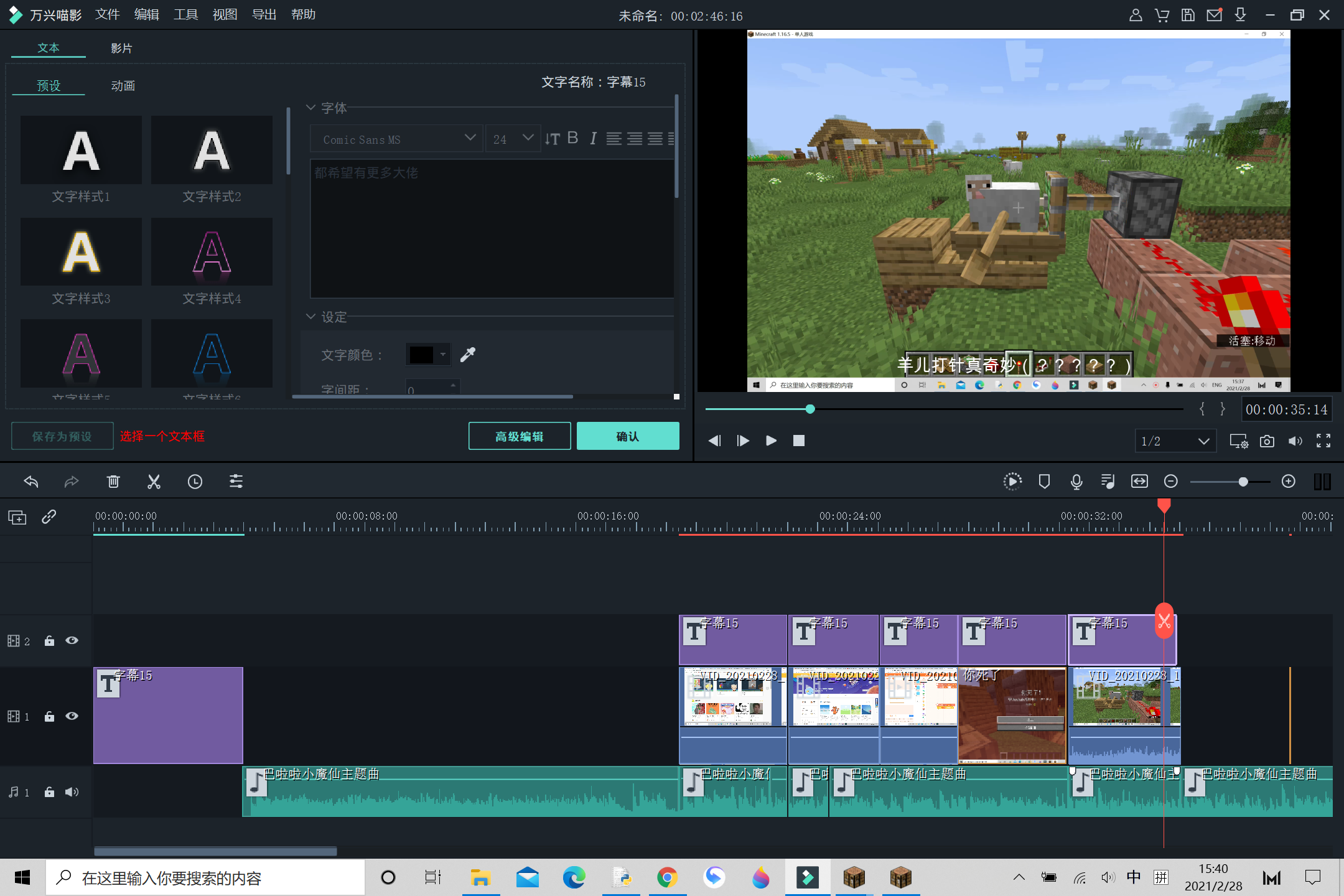Add a marker to the timeline

click(x=1045, y=481)
